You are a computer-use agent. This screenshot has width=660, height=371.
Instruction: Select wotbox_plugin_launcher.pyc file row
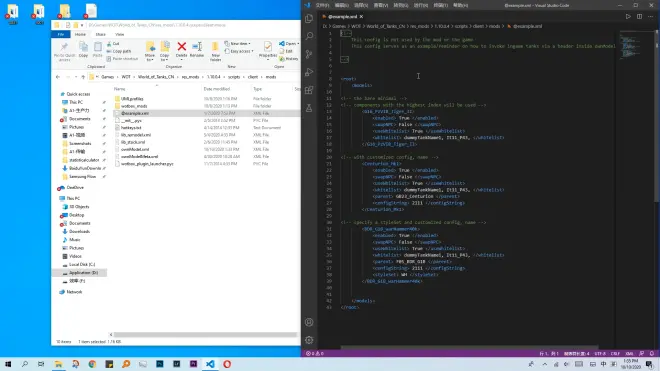click(206, 164)
